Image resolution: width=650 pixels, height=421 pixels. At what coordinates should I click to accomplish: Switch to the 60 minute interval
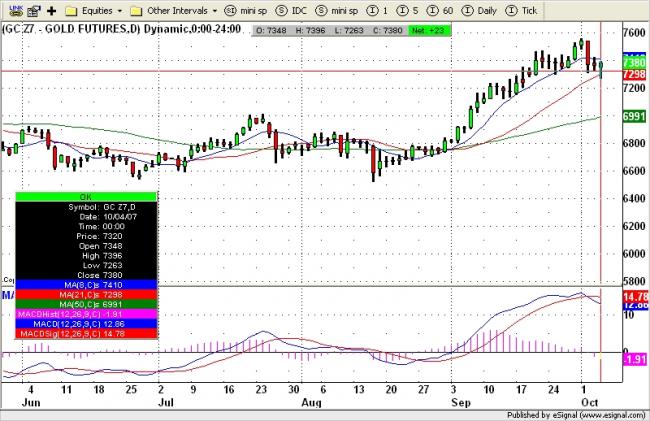pyautogui.click(x=439, y=11)
